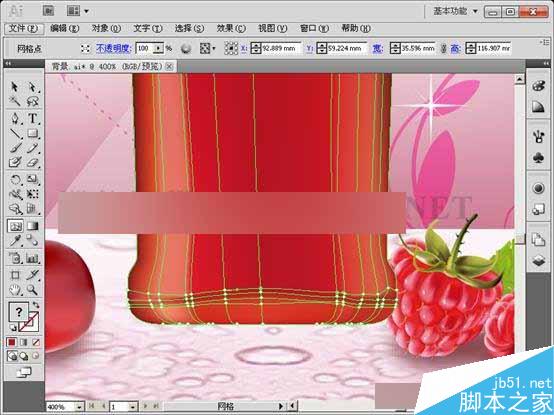Screen dimensions: 554x415
Task: Open the Layers panel icon
Action: [x=538, y=261]
